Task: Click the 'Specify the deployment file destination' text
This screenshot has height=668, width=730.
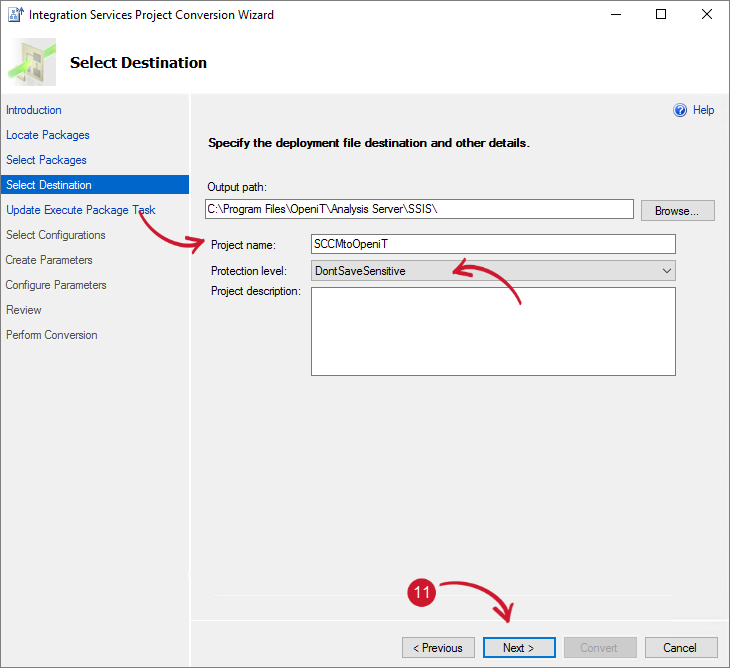Action: (369, 143)
